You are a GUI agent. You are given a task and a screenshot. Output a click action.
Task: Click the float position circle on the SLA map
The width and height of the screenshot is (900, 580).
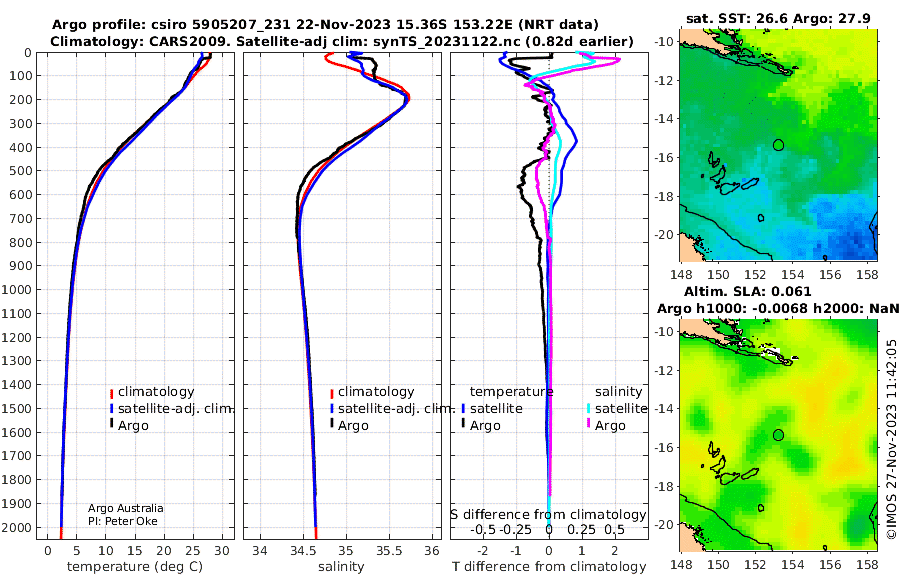tap(778, 435)
